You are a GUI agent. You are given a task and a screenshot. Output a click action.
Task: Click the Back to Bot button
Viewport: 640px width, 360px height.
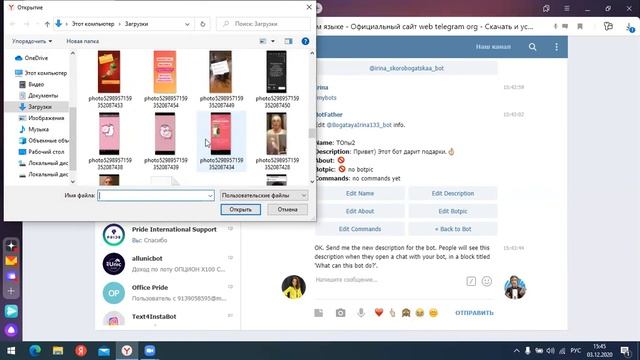(453, 229)
